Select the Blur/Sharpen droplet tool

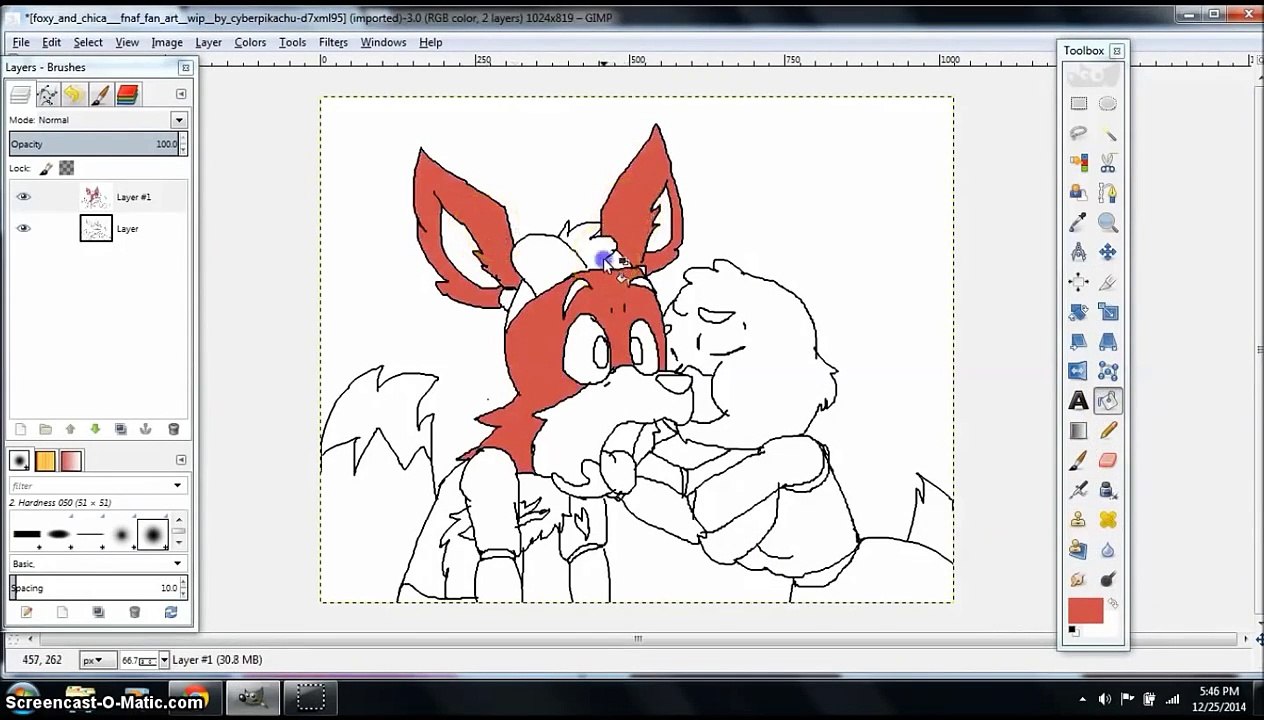[1108, 550]
